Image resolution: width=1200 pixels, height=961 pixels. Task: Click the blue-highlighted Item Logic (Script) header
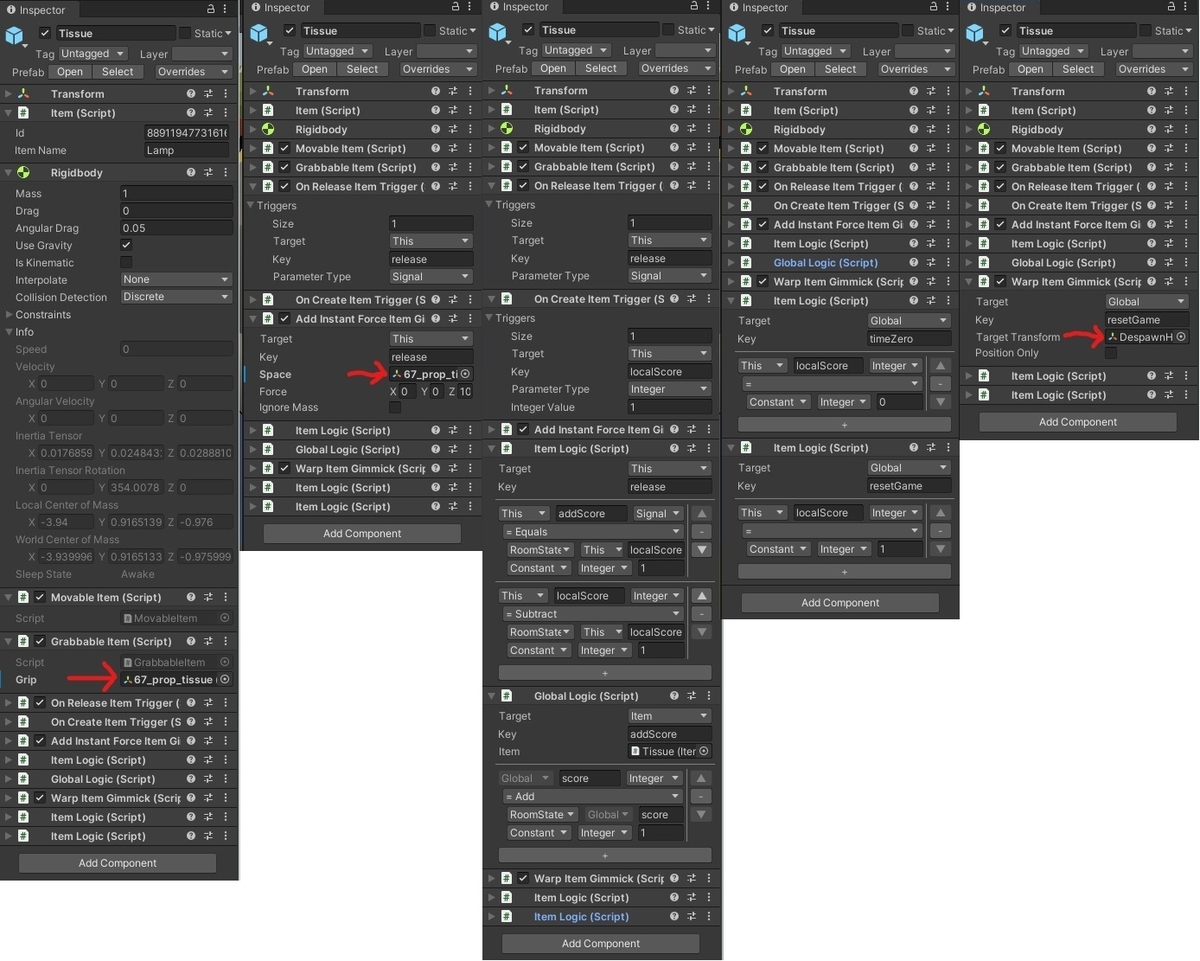pyautogui.click(x=581, y=917)
